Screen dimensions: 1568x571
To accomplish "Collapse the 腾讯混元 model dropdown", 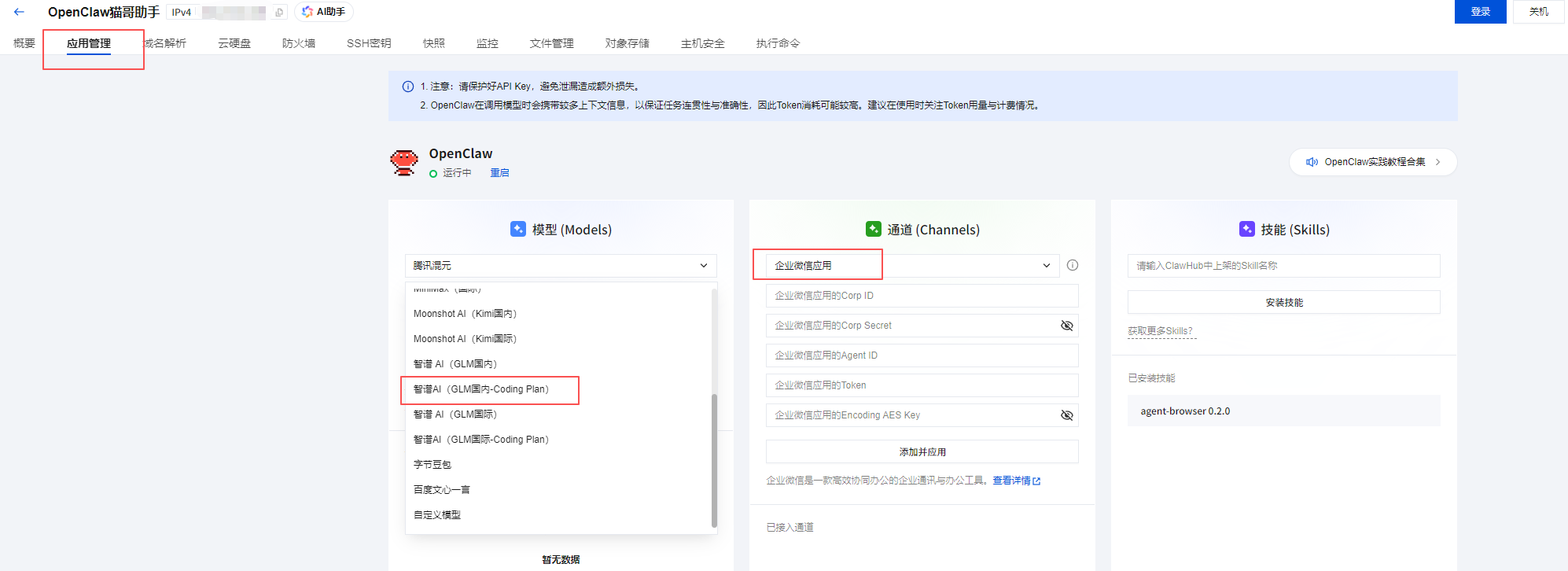I will click(703, 266).
